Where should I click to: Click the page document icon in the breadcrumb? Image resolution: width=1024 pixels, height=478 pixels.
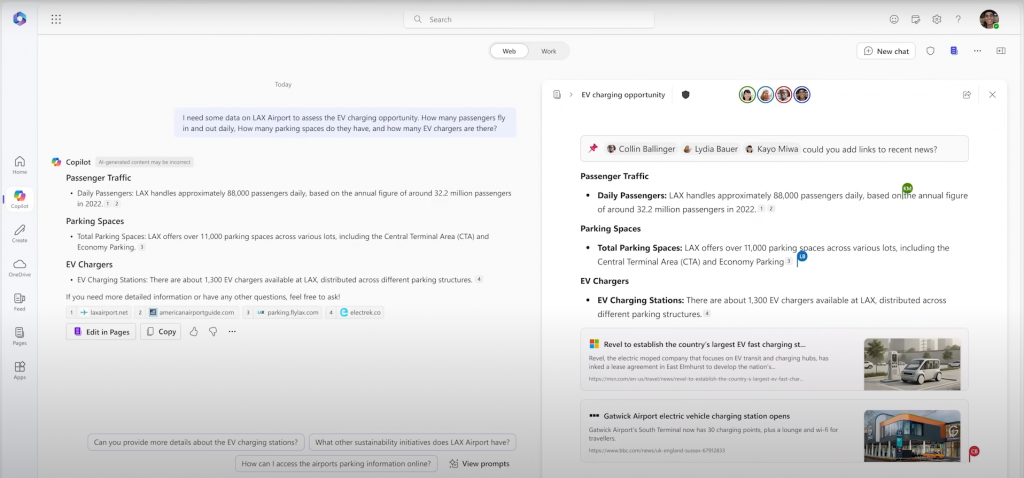(x=557, y=95)
